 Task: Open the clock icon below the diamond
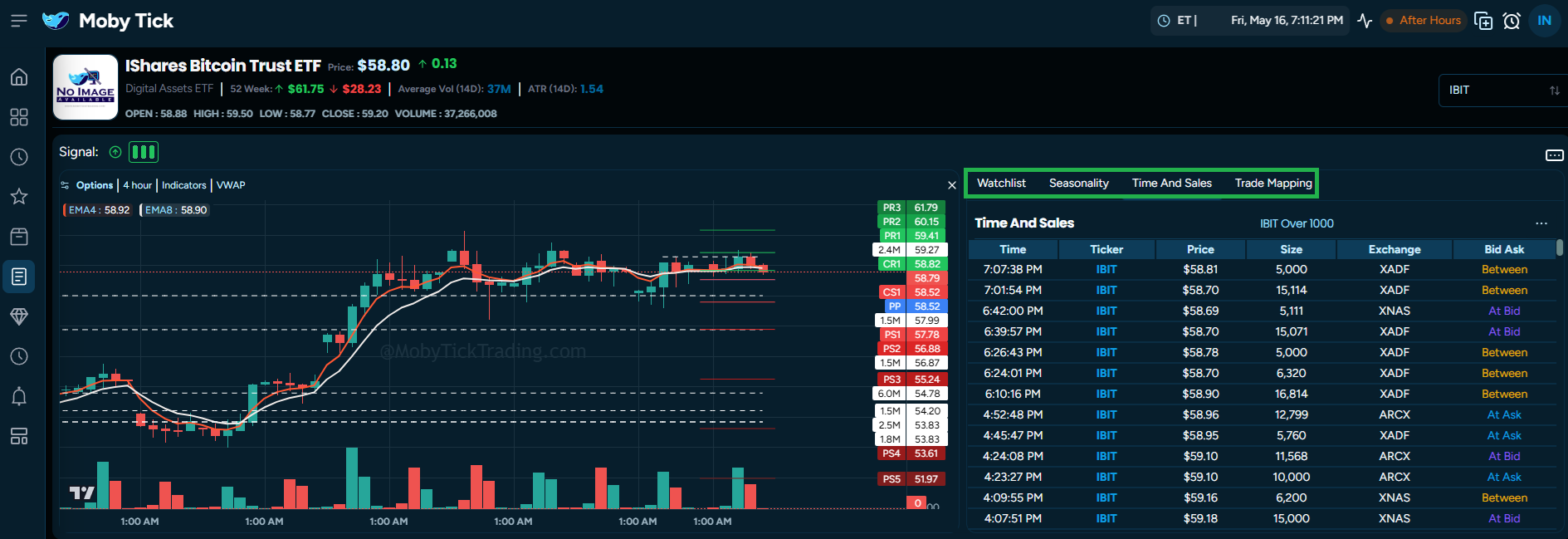coord(19,356)
